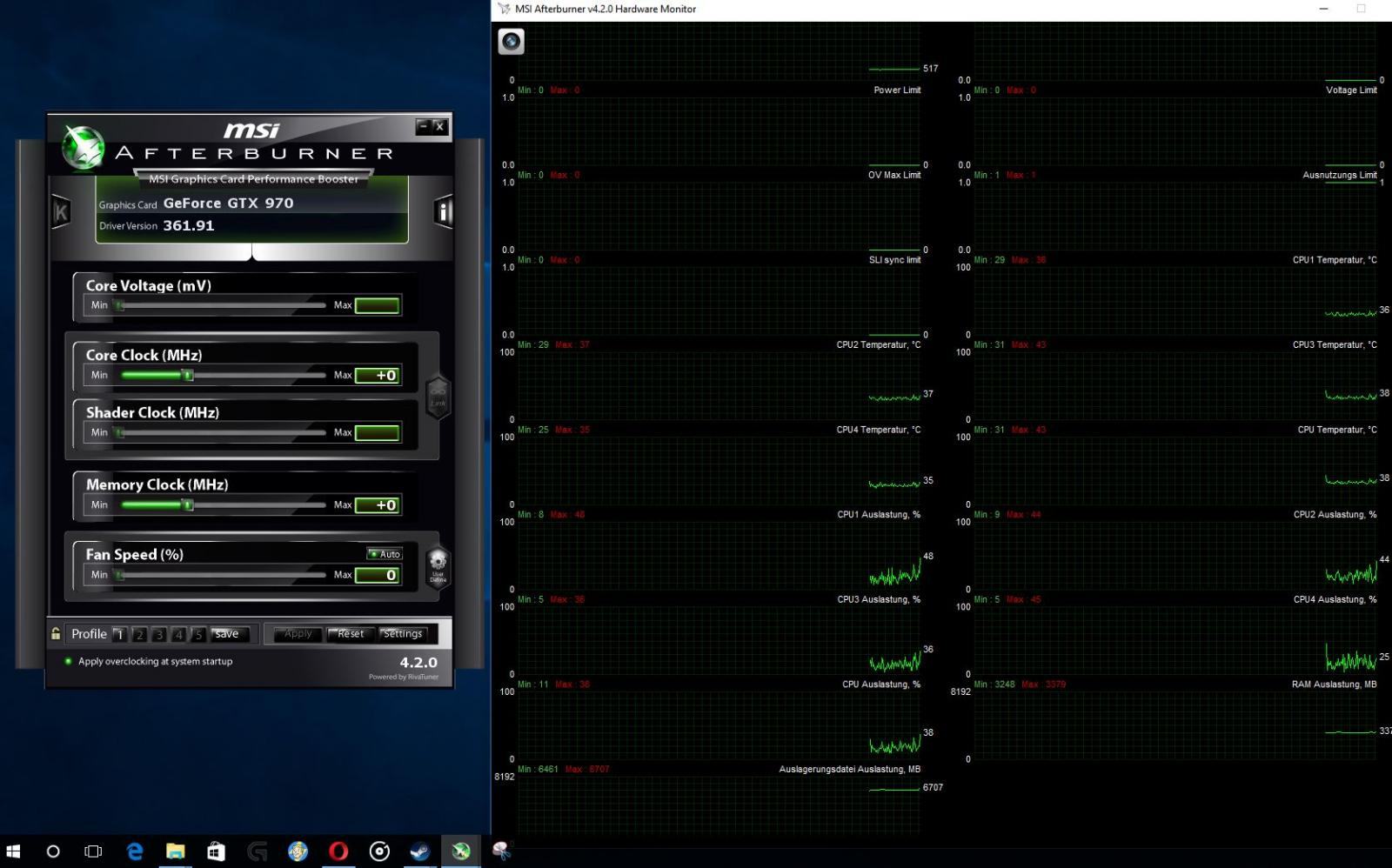This screenshot has height=868, width=1392.
Task: Click the GeForce GTX 970 card name
Action: tap(228, 203)
